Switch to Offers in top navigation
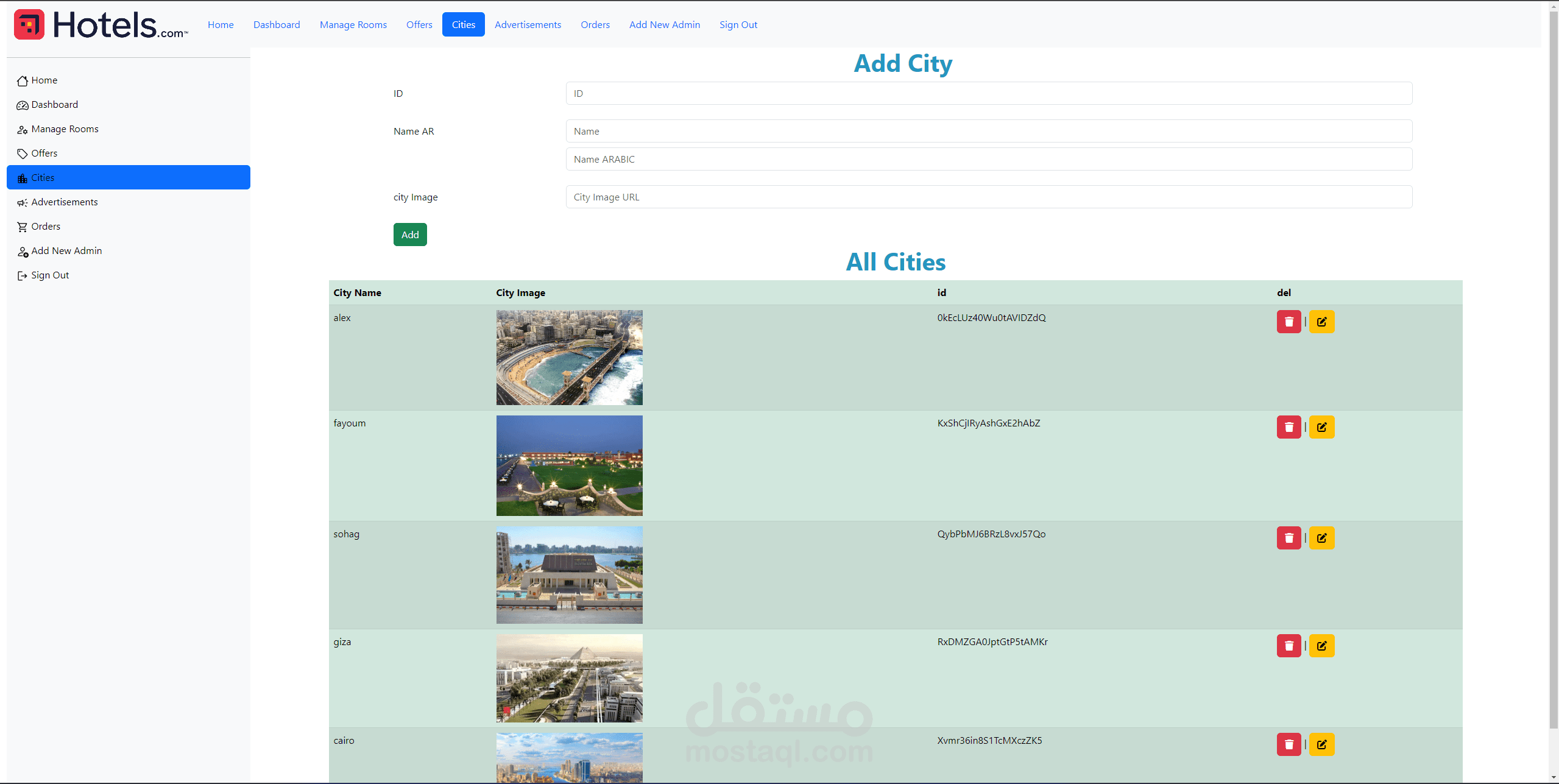 pyautogui.click(x=419, y=25)
